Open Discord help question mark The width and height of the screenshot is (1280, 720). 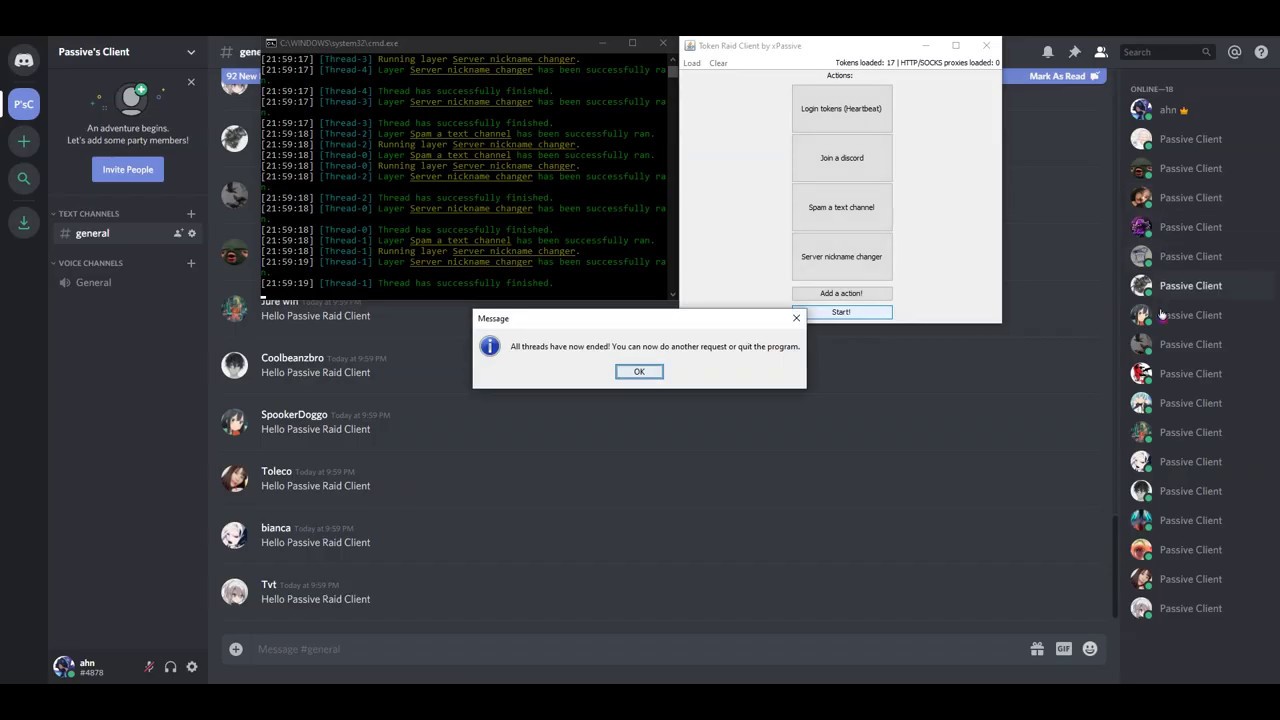pos(1261,52)
